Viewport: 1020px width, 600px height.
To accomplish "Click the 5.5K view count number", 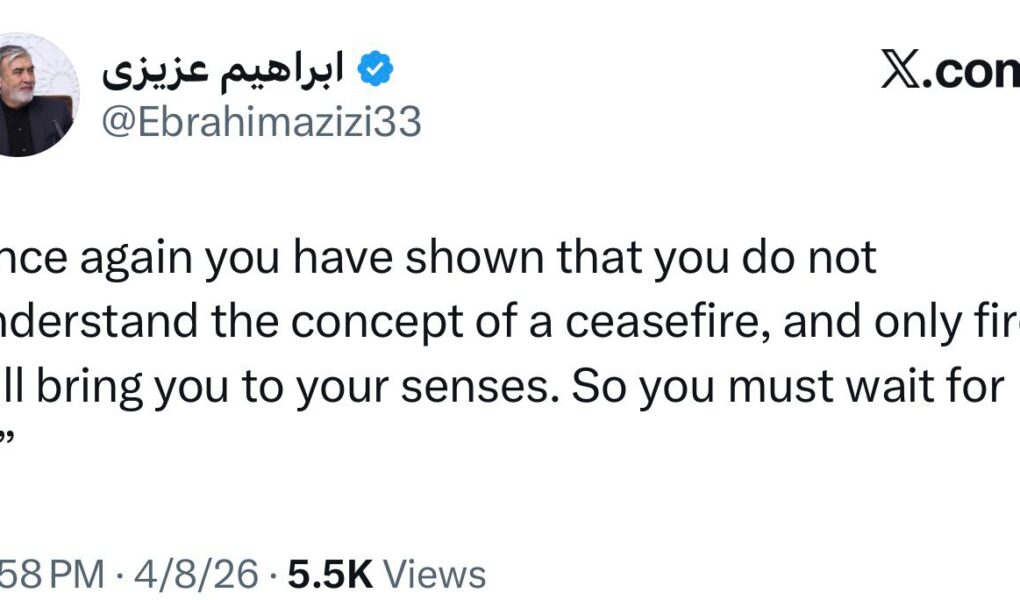I will coord(330,574).
